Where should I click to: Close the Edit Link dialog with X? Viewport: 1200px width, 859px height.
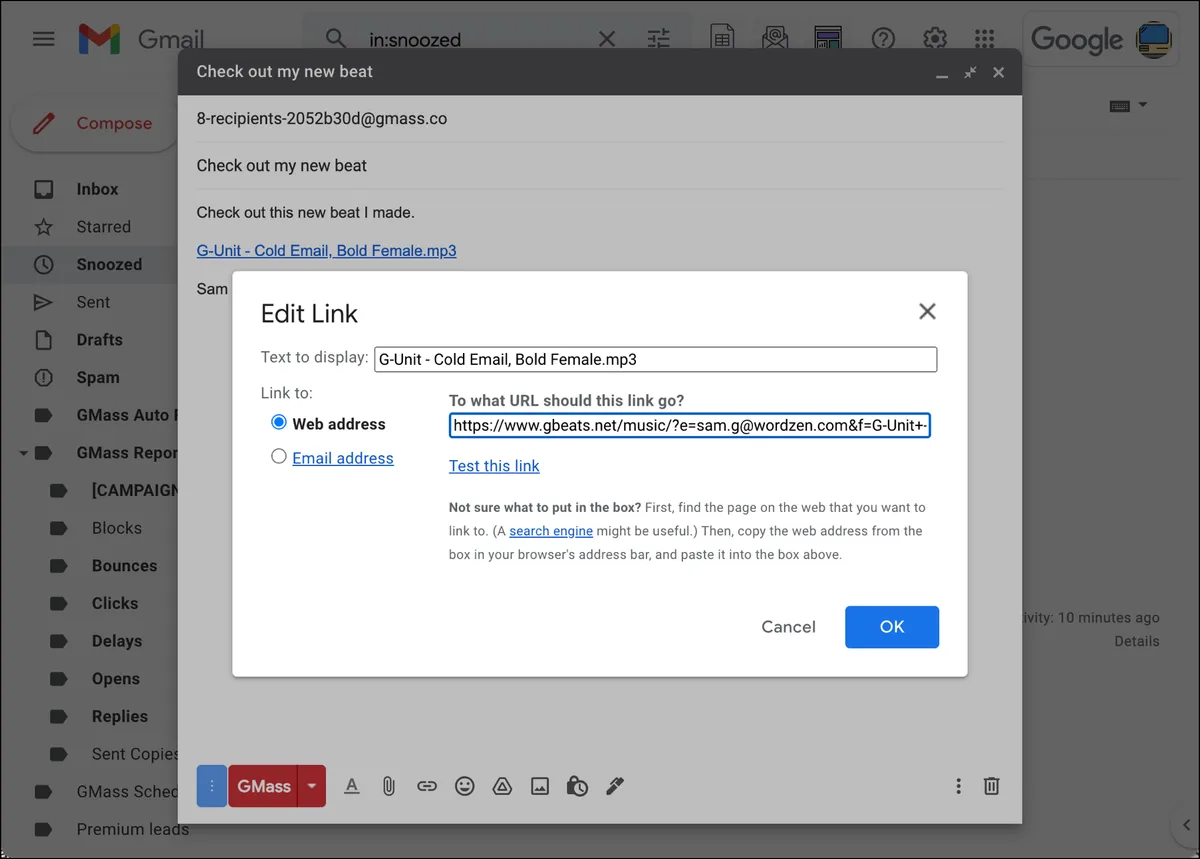tap(927, 311)
